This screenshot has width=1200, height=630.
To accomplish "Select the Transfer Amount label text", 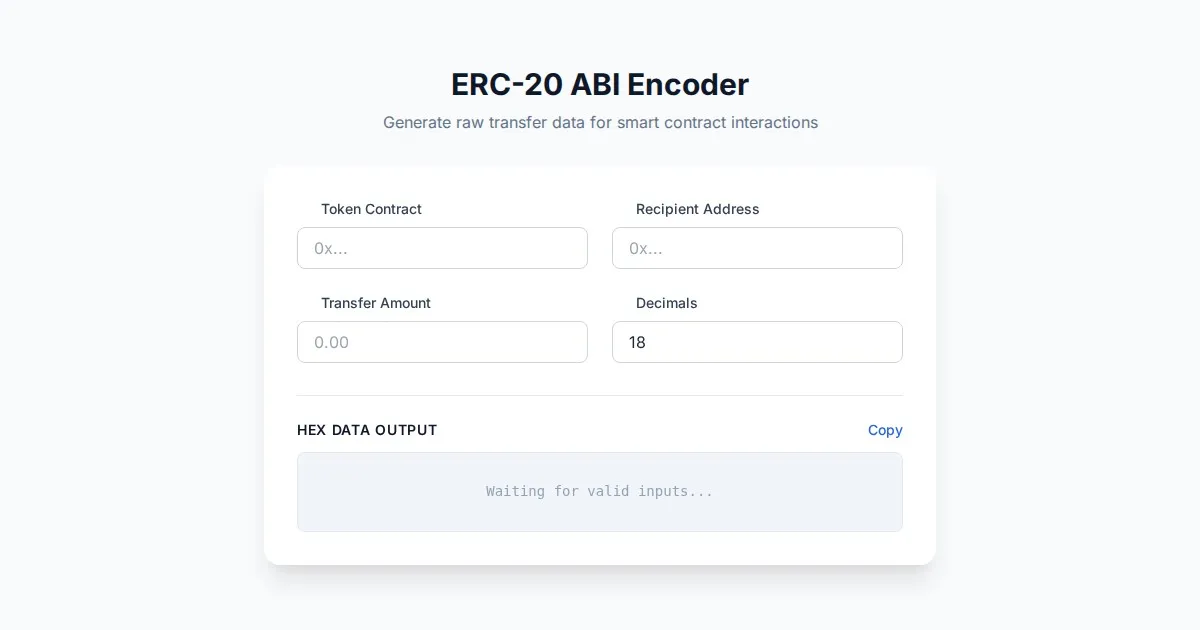I will point(375,303).
